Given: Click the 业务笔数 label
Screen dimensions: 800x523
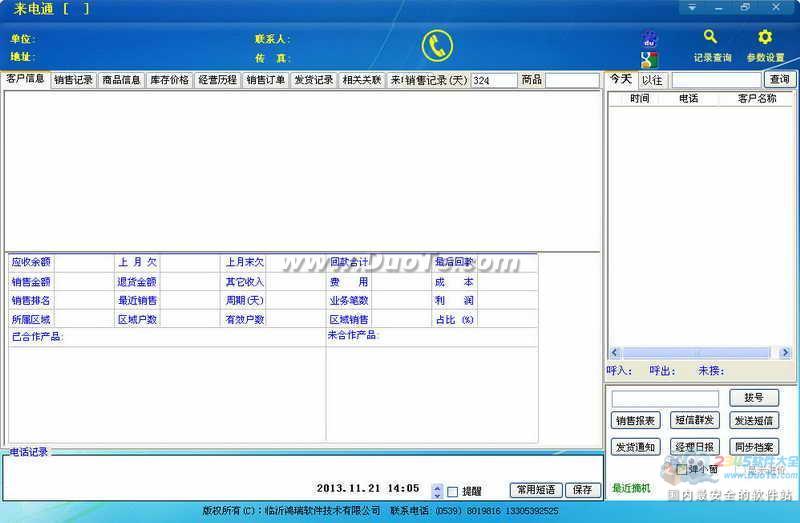Looking at the screenshot, I should tap(349, 301).
